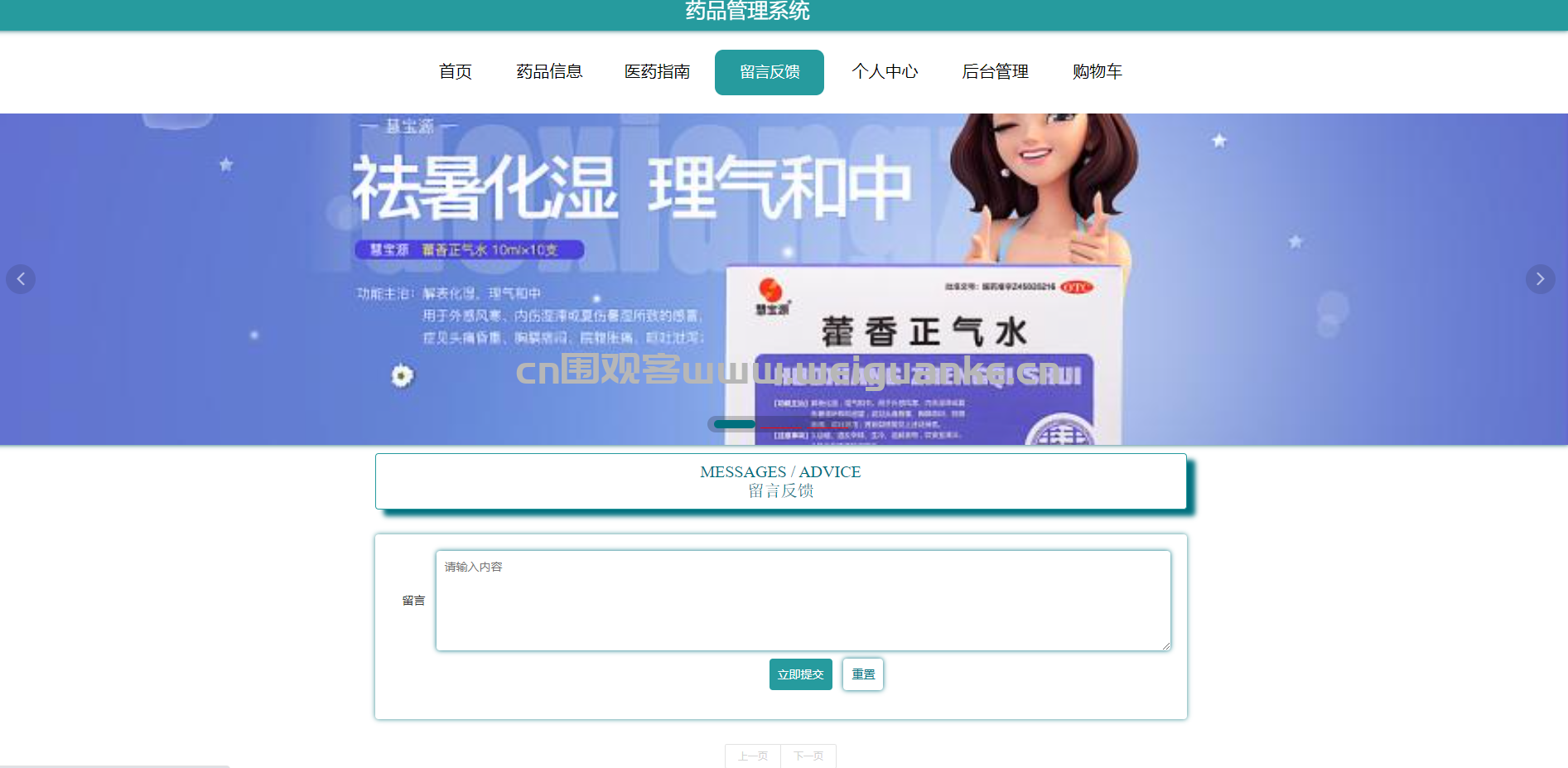Click the 藿香正气水 banner image
The image size is (1568, 768).
(x=784, y=279)
